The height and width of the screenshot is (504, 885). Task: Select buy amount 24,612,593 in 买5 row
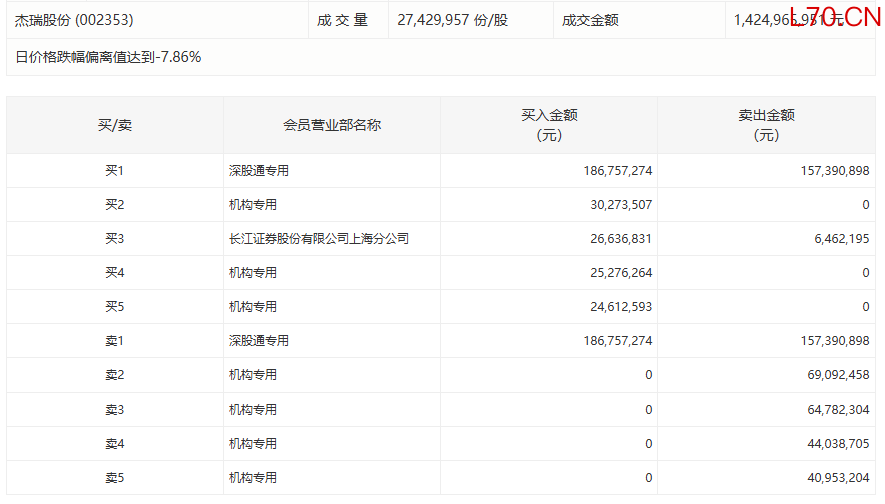pyautogui.click(x=617, y=307)
